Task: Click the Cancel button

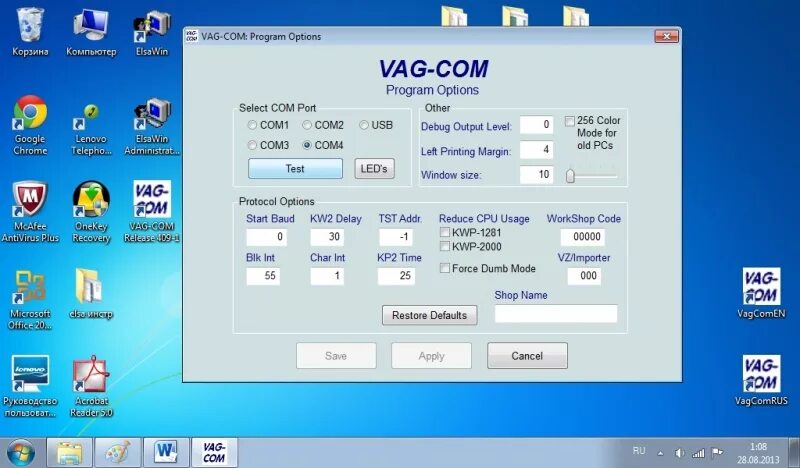Action: click(x=527, y=356)
